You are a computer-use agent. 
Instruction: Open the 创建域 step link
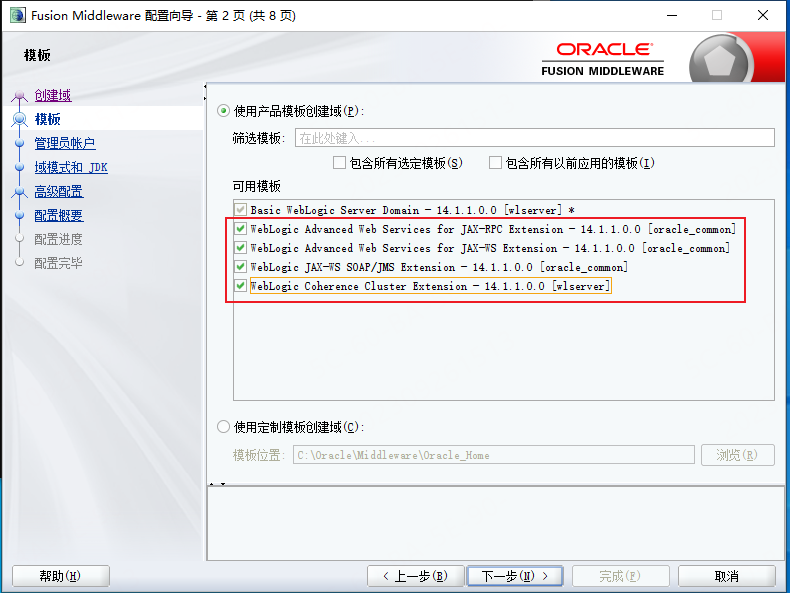point(53,95)
